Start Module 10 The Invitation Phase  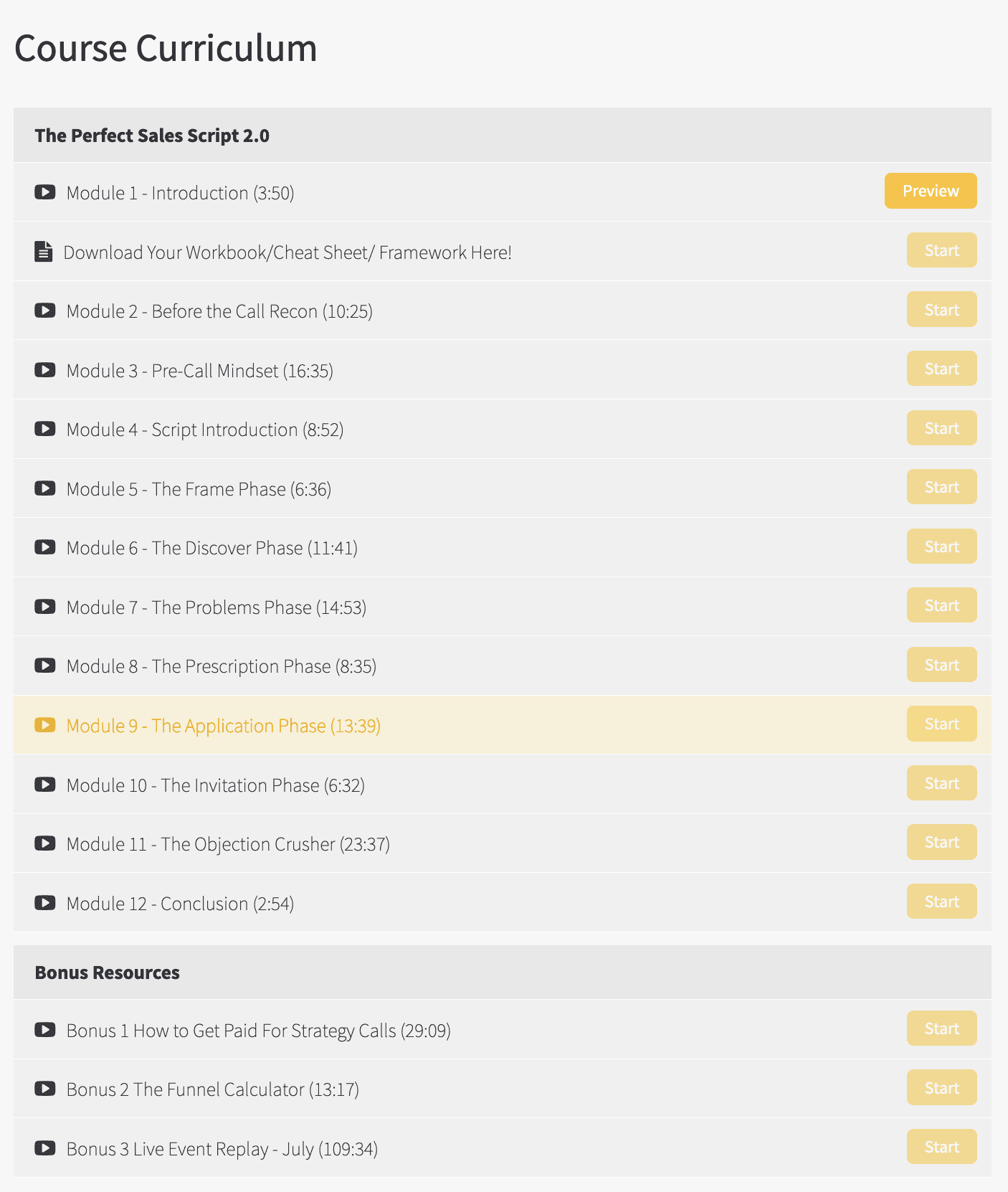[942, 783]
